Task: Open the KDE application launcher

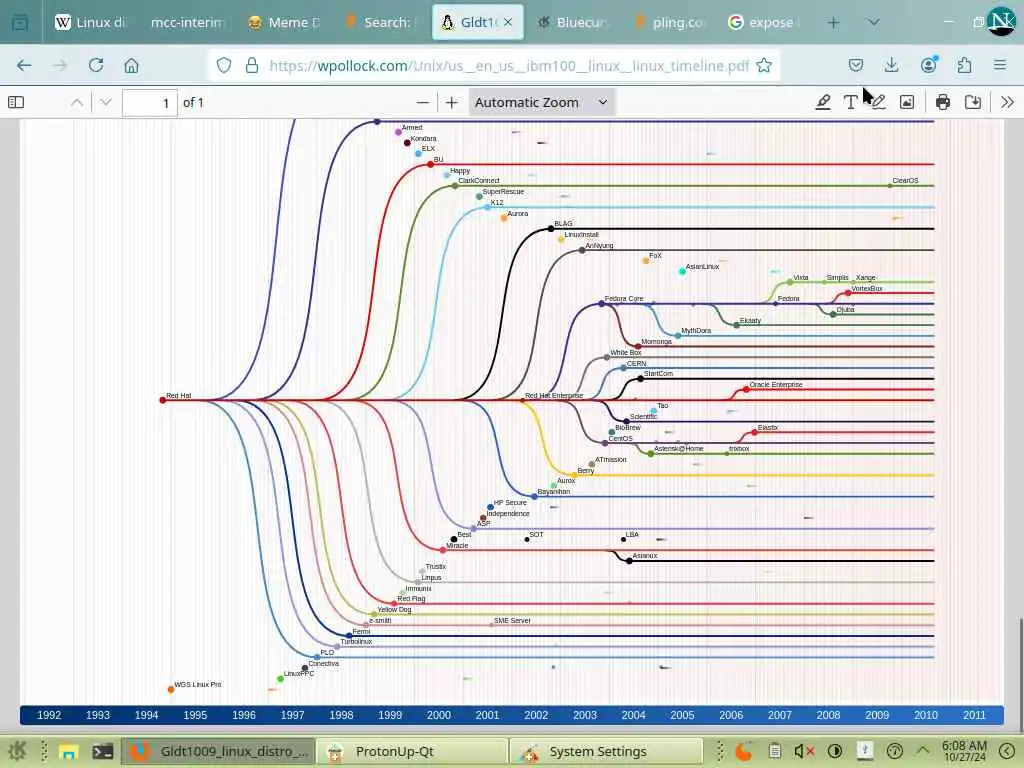Action: [16, 752]
